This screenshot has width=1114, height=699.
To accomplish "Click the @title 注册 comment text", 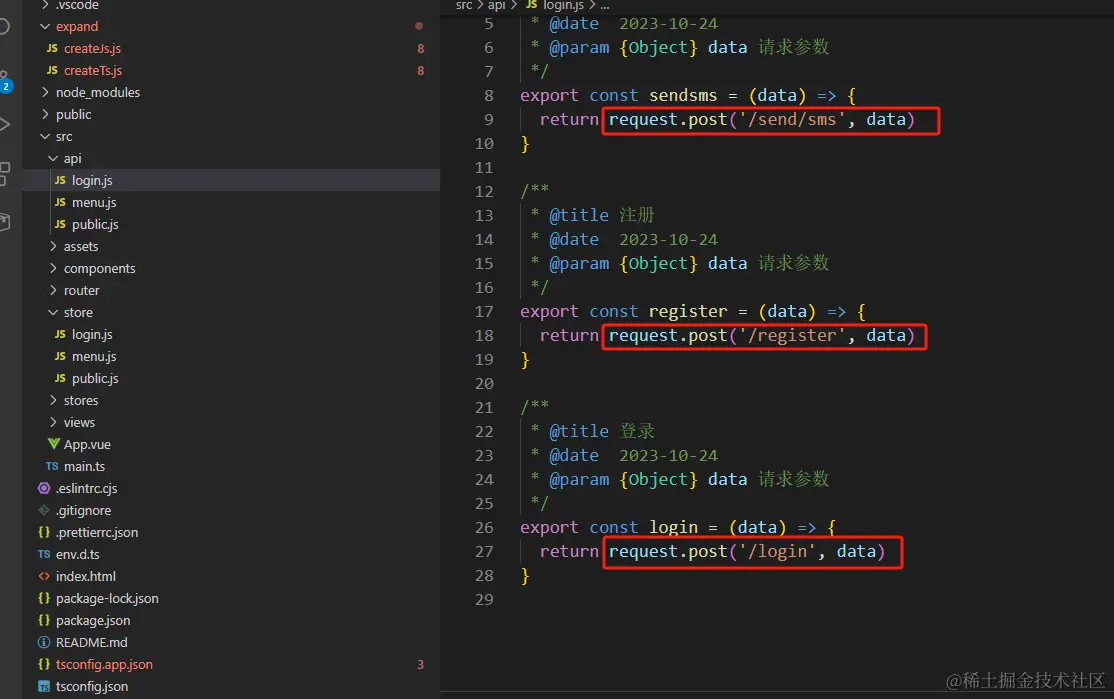I will click(601, 215).
